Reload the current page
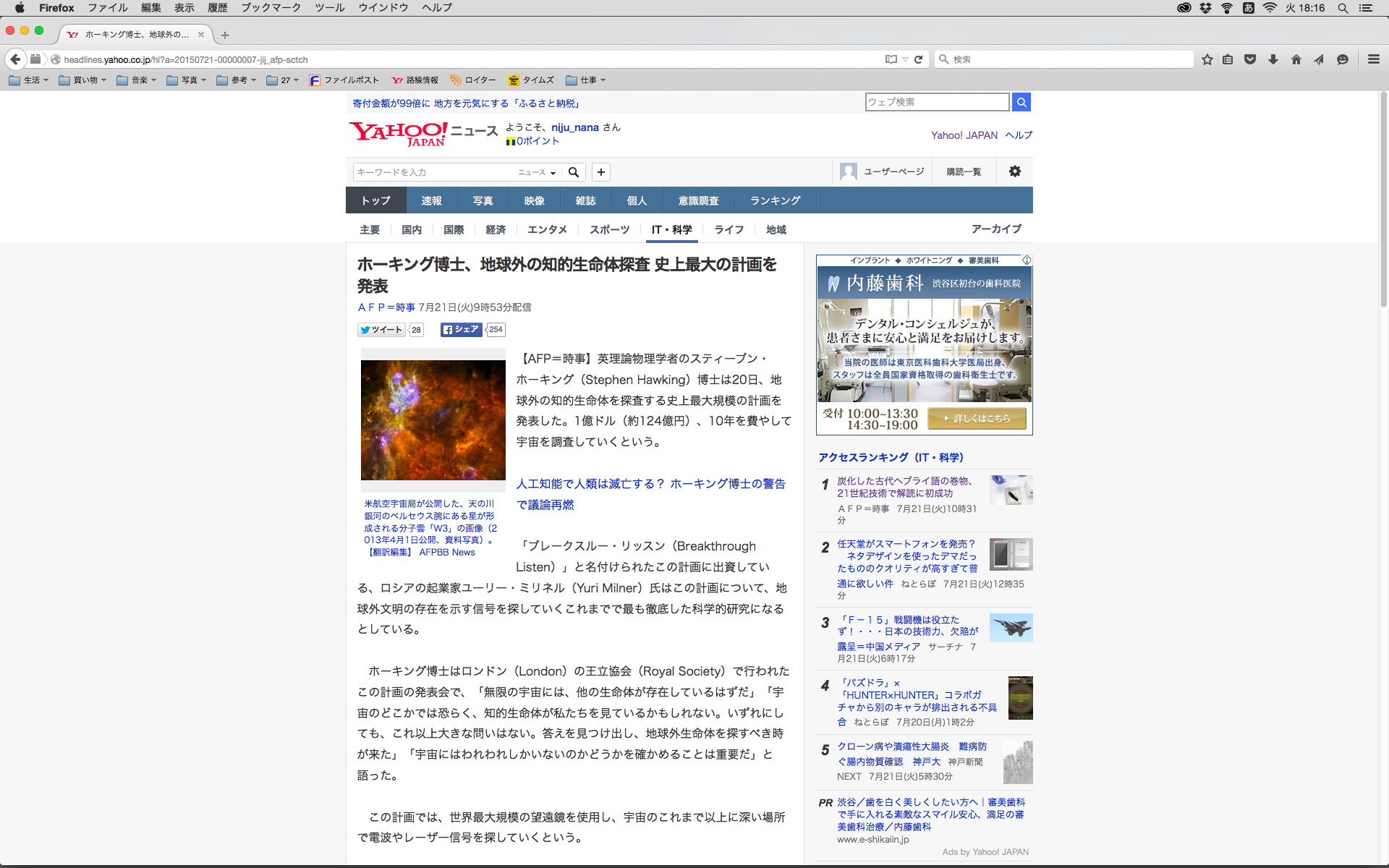 (x=919, y=59)
